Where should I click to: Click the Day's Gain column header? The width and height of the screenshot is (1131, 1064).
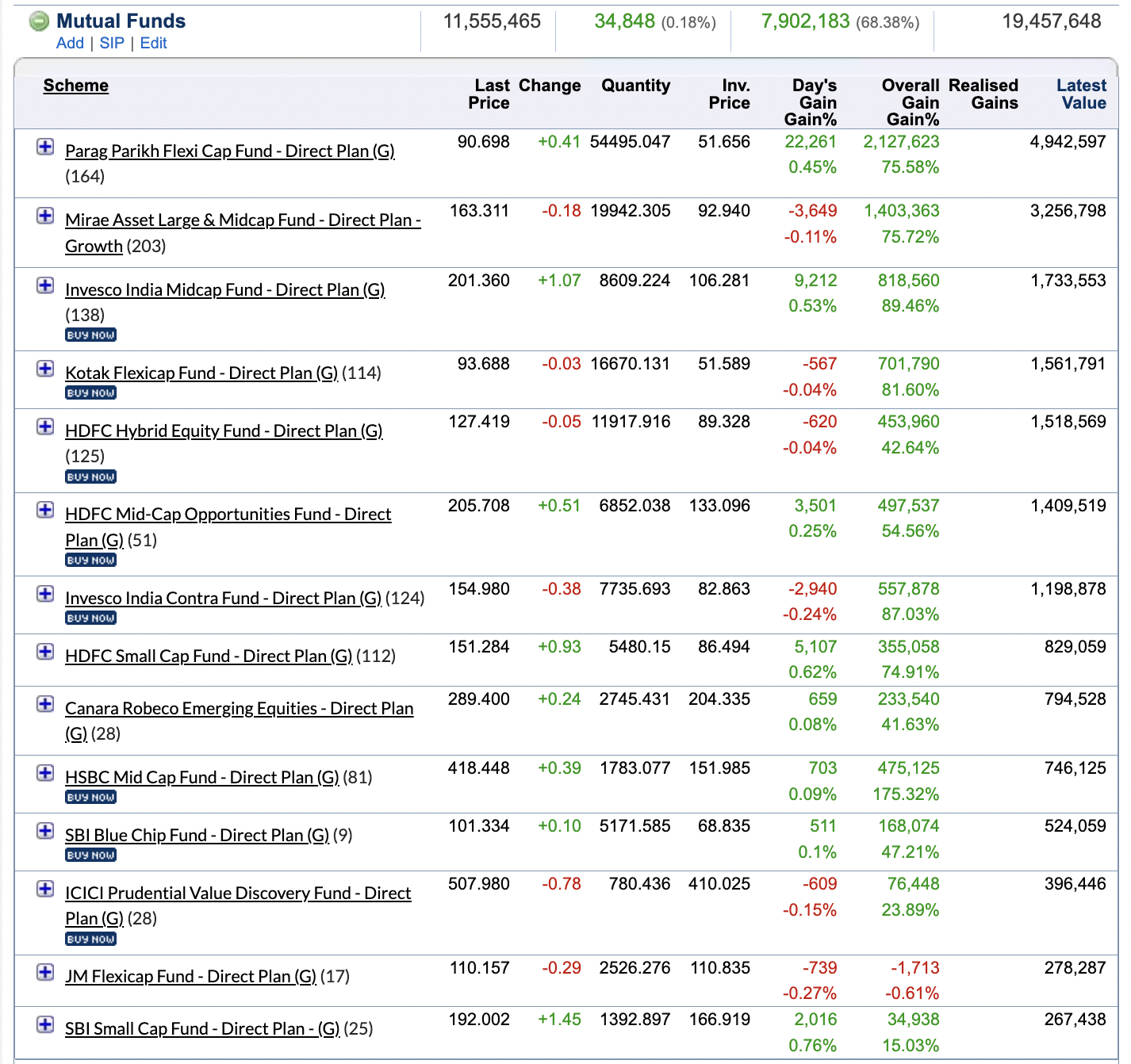pyautogui.click(x=811, y=102)
